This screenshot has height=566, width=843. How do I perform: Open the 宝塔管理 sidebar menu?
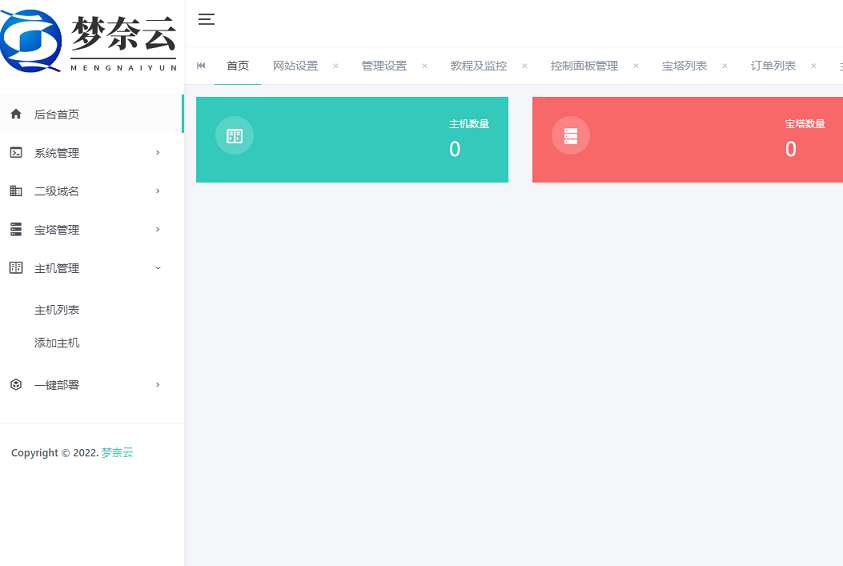coord(91,230)
